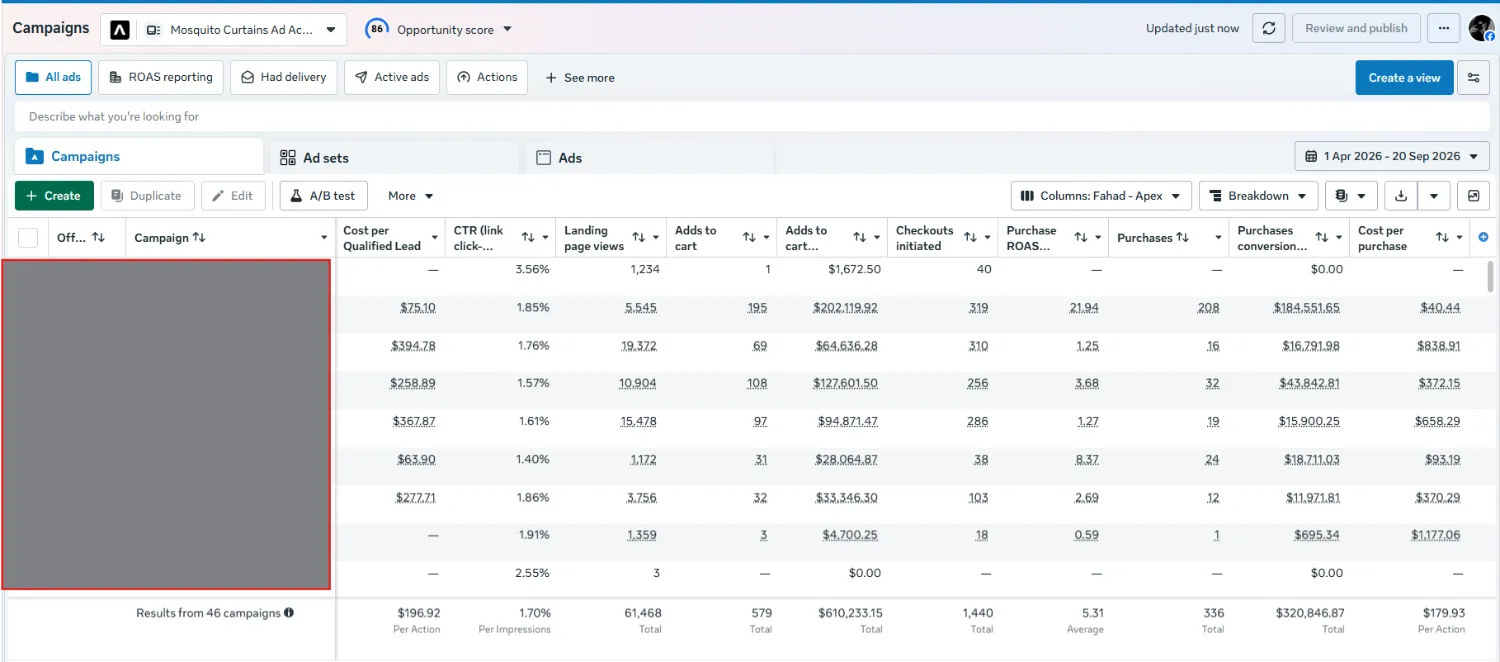This screenshot has height=662, width=1500.
Task: Click the info icon beside Results from 46 campaigns
Action: click(289, 612)
